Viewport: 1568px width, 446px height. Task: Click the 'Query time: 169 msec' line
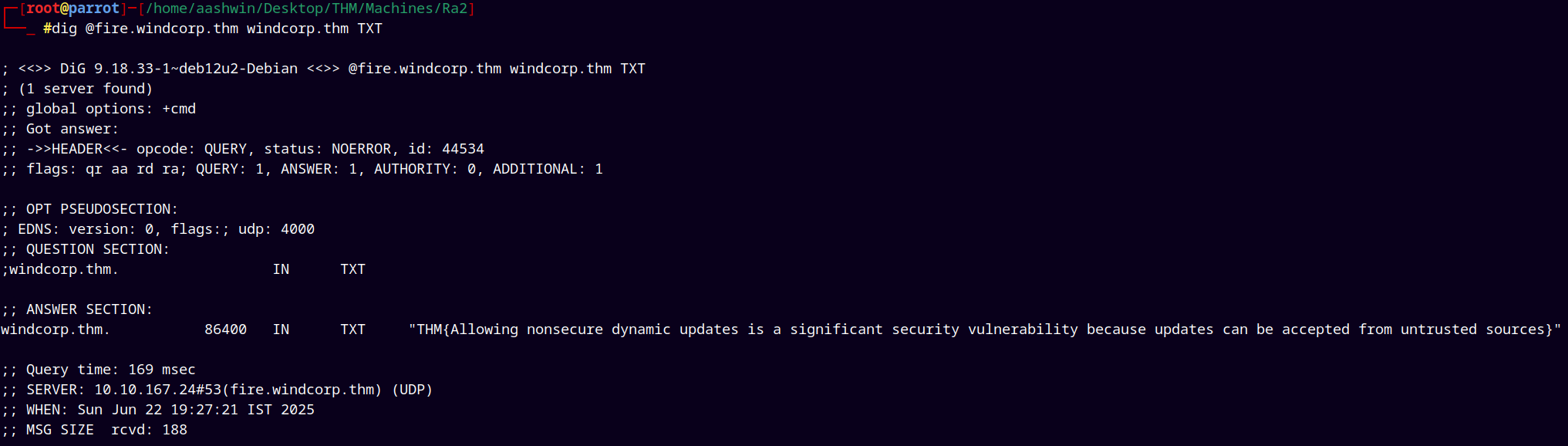click(99, 370)
